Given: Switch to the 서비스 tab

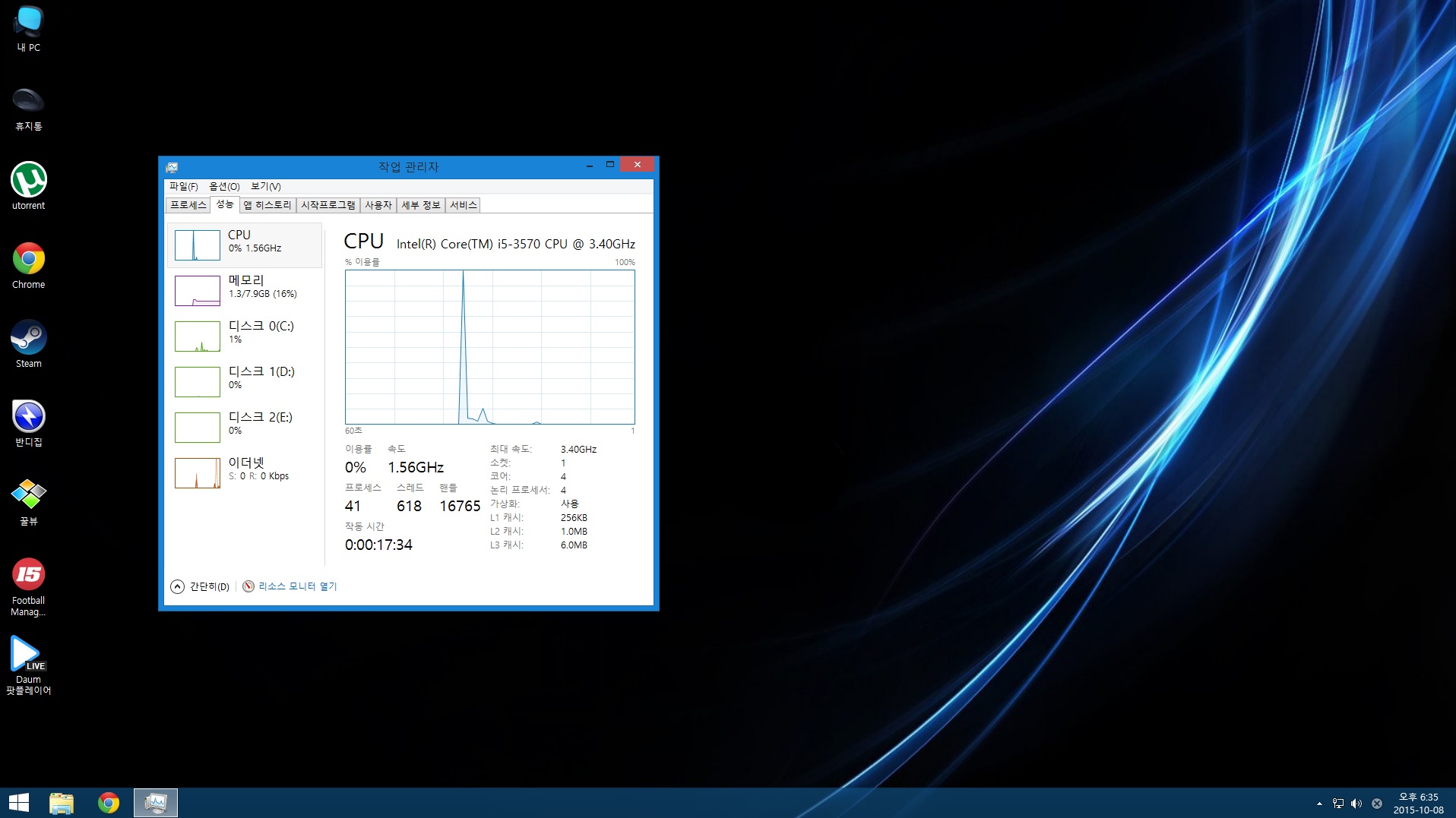Looking at the screenshot, I should [463, 205].
